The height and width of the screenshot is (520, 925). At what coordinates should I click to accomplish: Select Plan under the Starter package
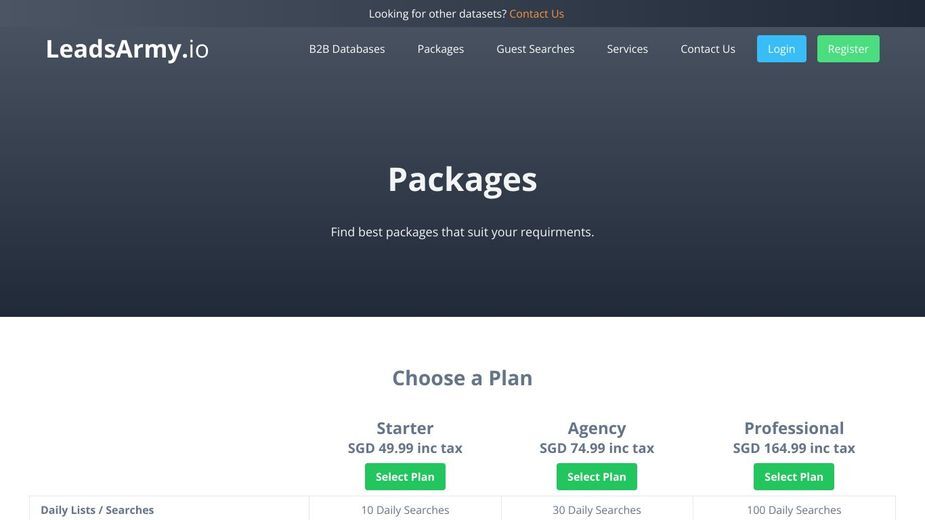(405, 476)
